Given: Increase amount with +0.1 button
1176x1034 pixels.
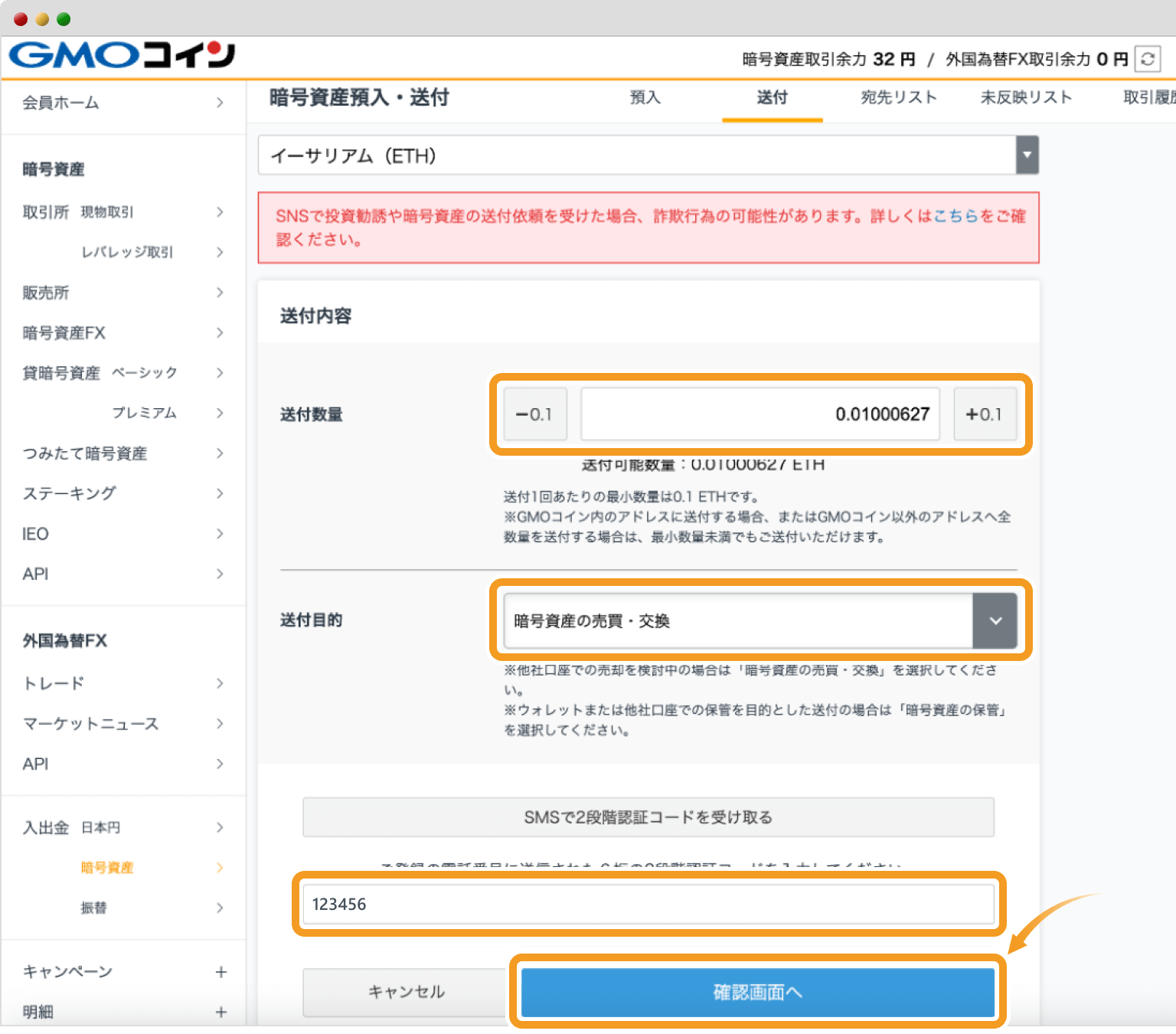Looking at the screenshot, I should tap(985, 414).
